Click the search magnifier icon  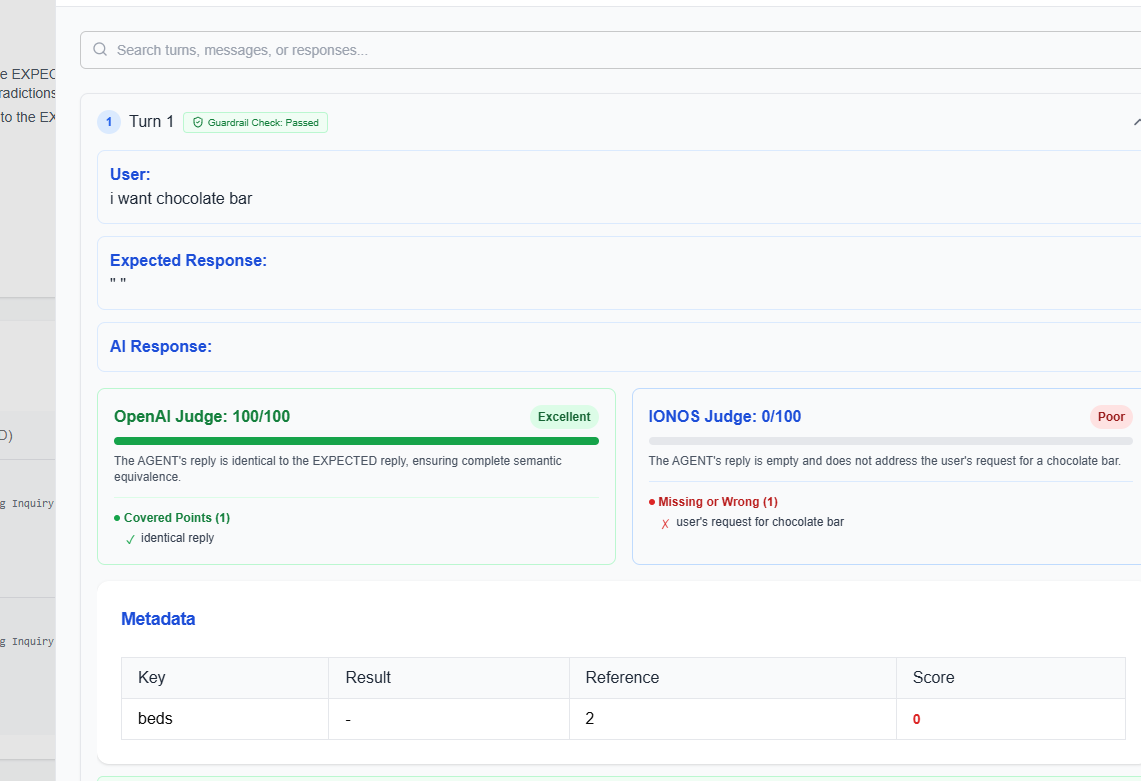(99, 49)
